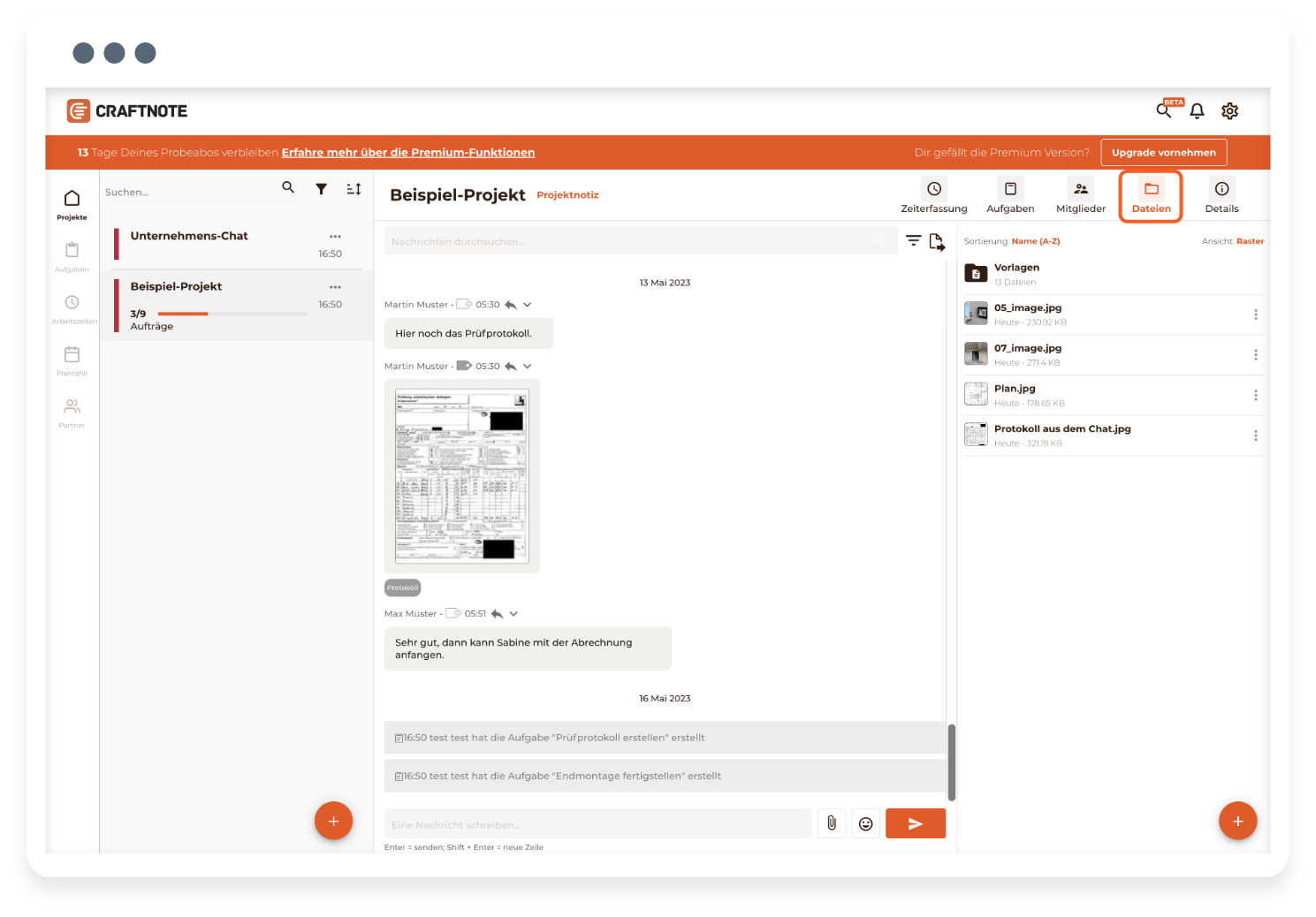
Task: Open the notifications bell
Action: (x=1197, y=111)
